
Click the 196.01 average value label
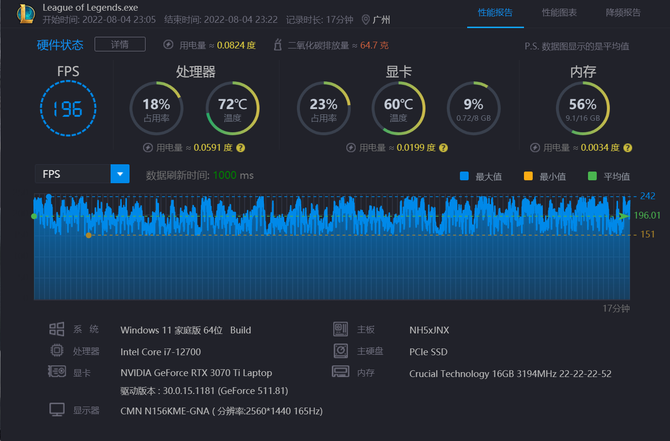(647, 215)
